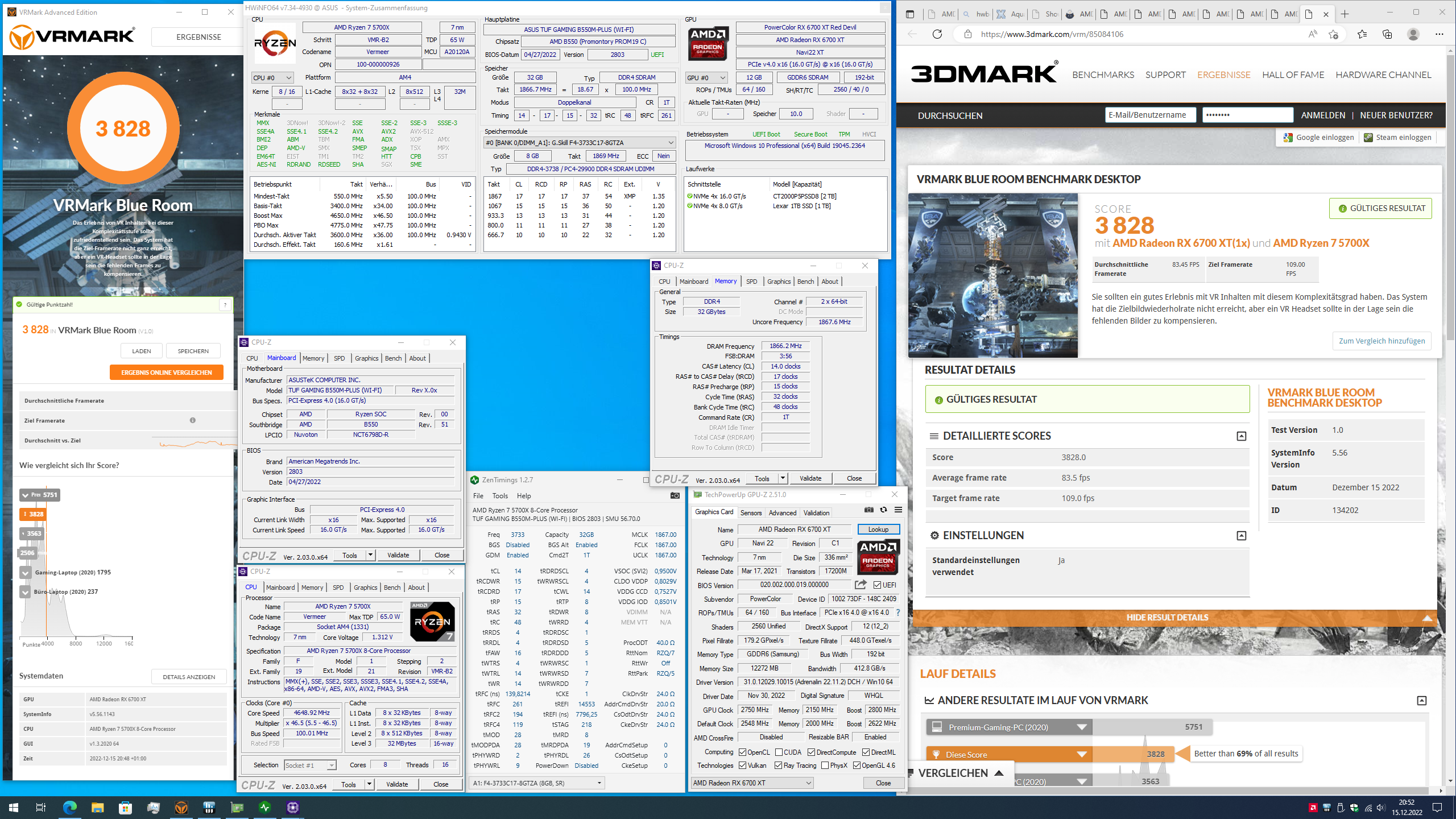
Task: Click the Windows Start button
Action: tap(14, 807)
